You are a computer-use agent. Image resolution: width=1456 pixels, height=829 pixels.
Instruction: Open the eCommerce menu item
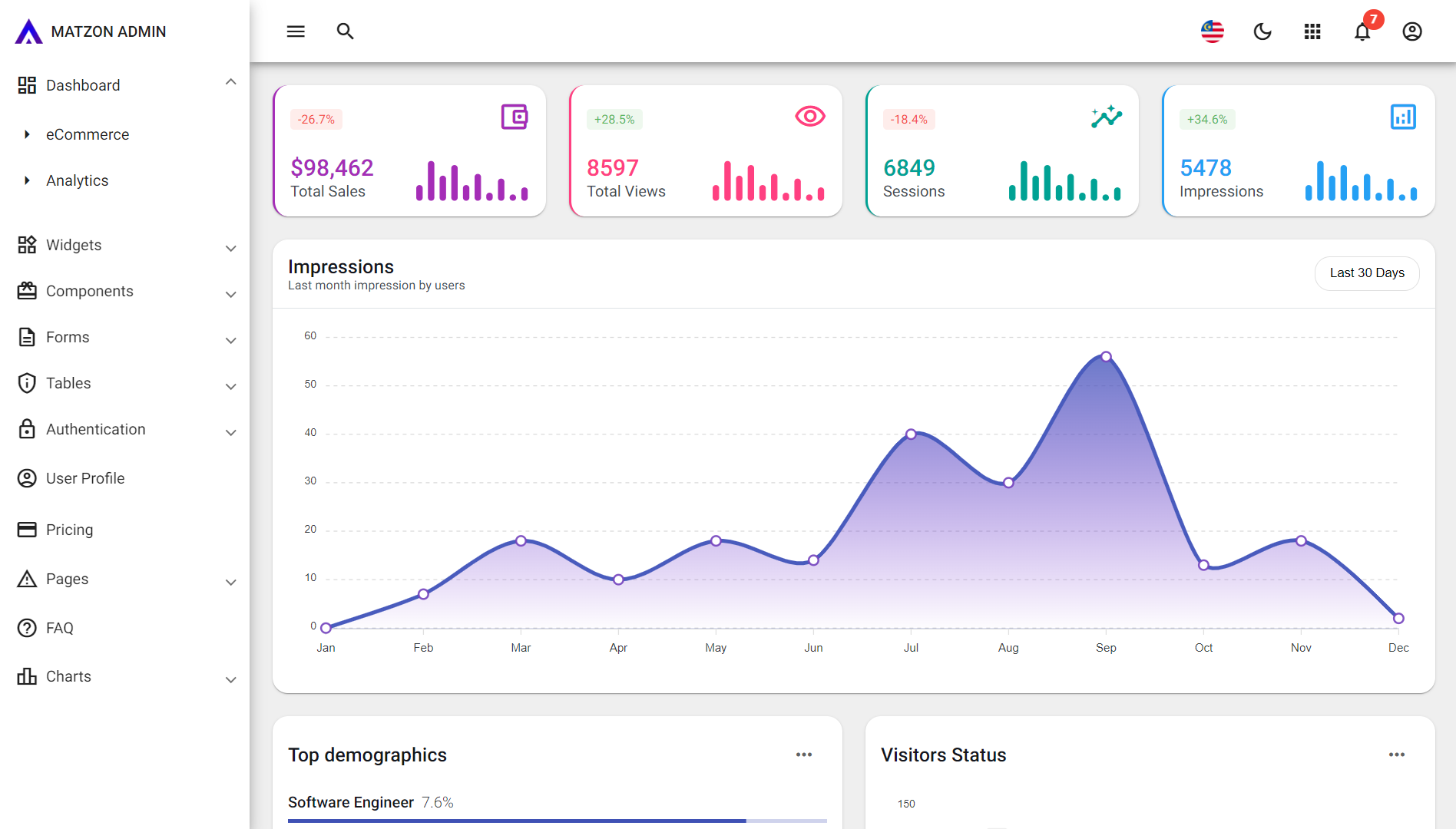tap(87, 134)
